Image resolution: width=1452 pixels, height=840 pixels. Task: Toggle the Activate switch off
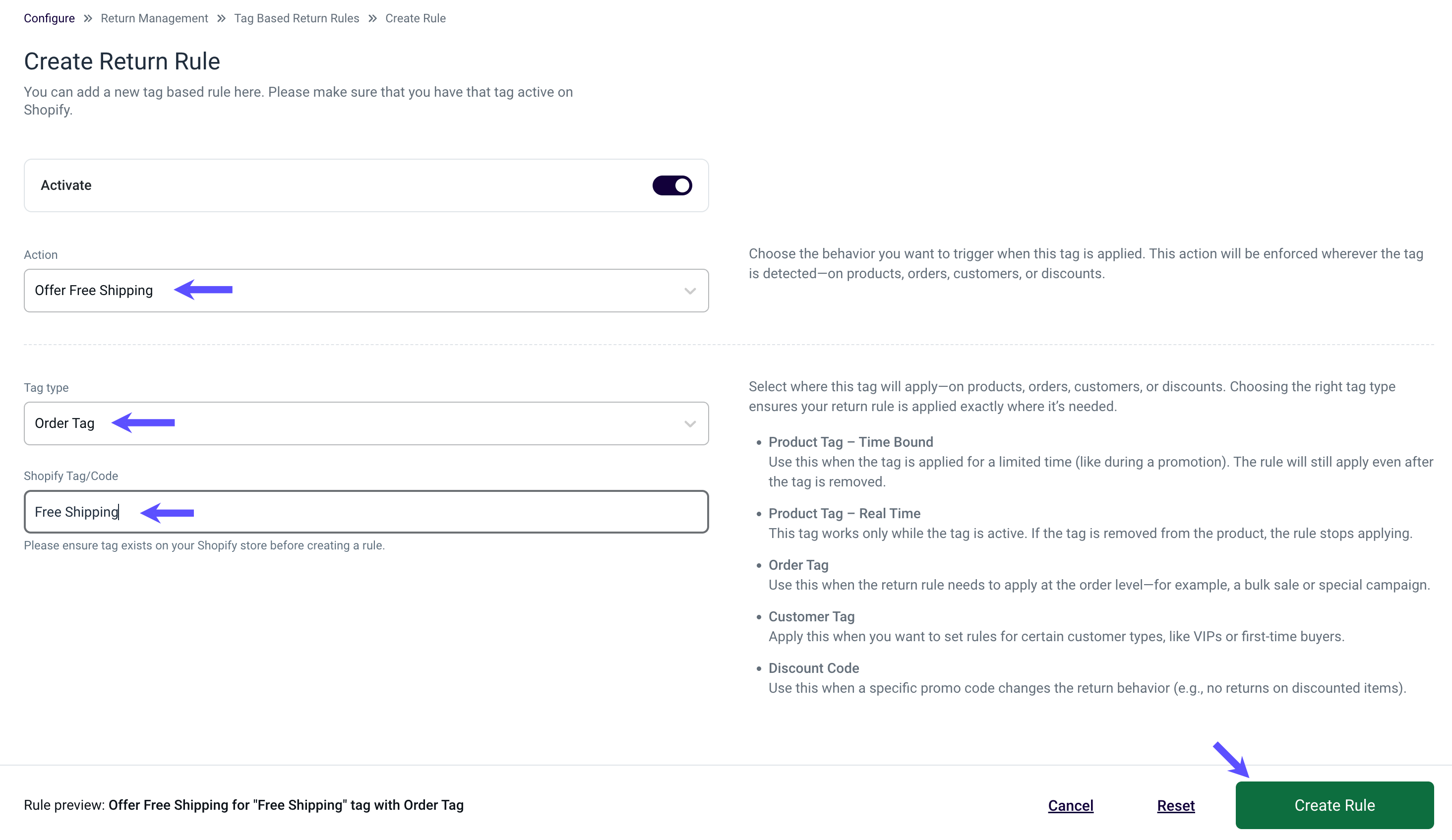click(672, 185)
